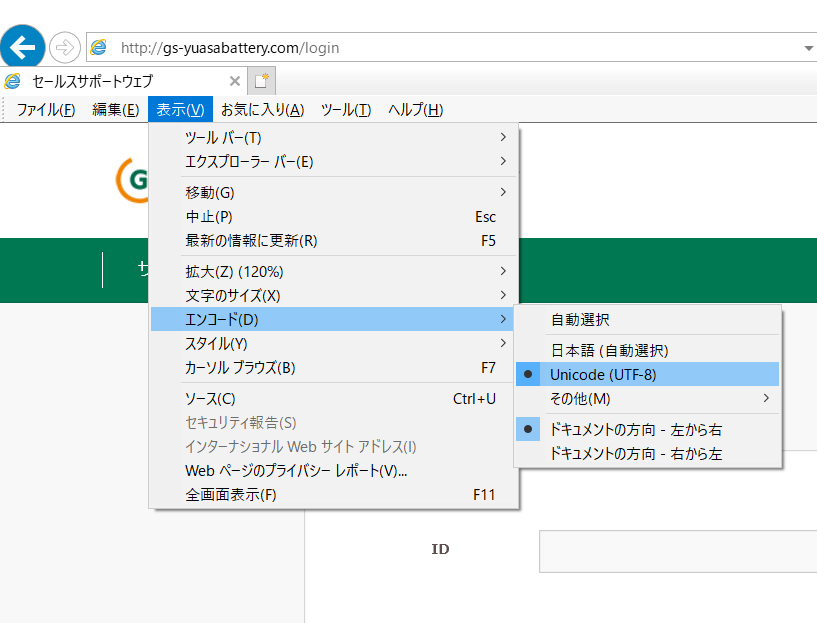The image size is (817, 623).
Task: Click the エンコード(D) menu entry
Action: tap(333, 319)
